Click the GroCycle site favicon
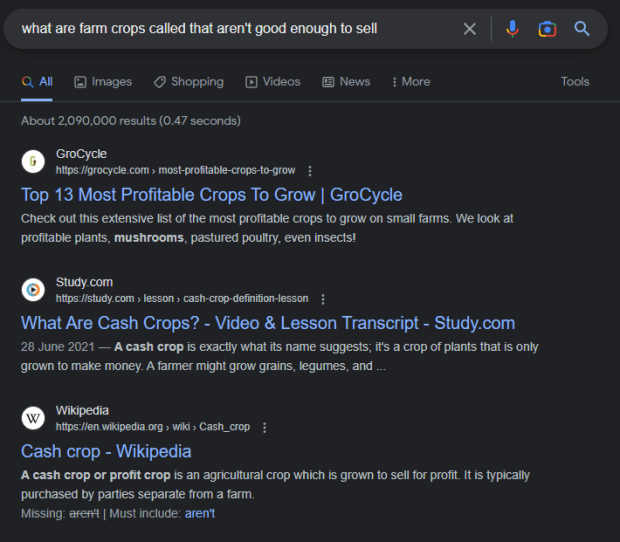The height and width of the screenshot is (542, 620). tap(34, 161)
